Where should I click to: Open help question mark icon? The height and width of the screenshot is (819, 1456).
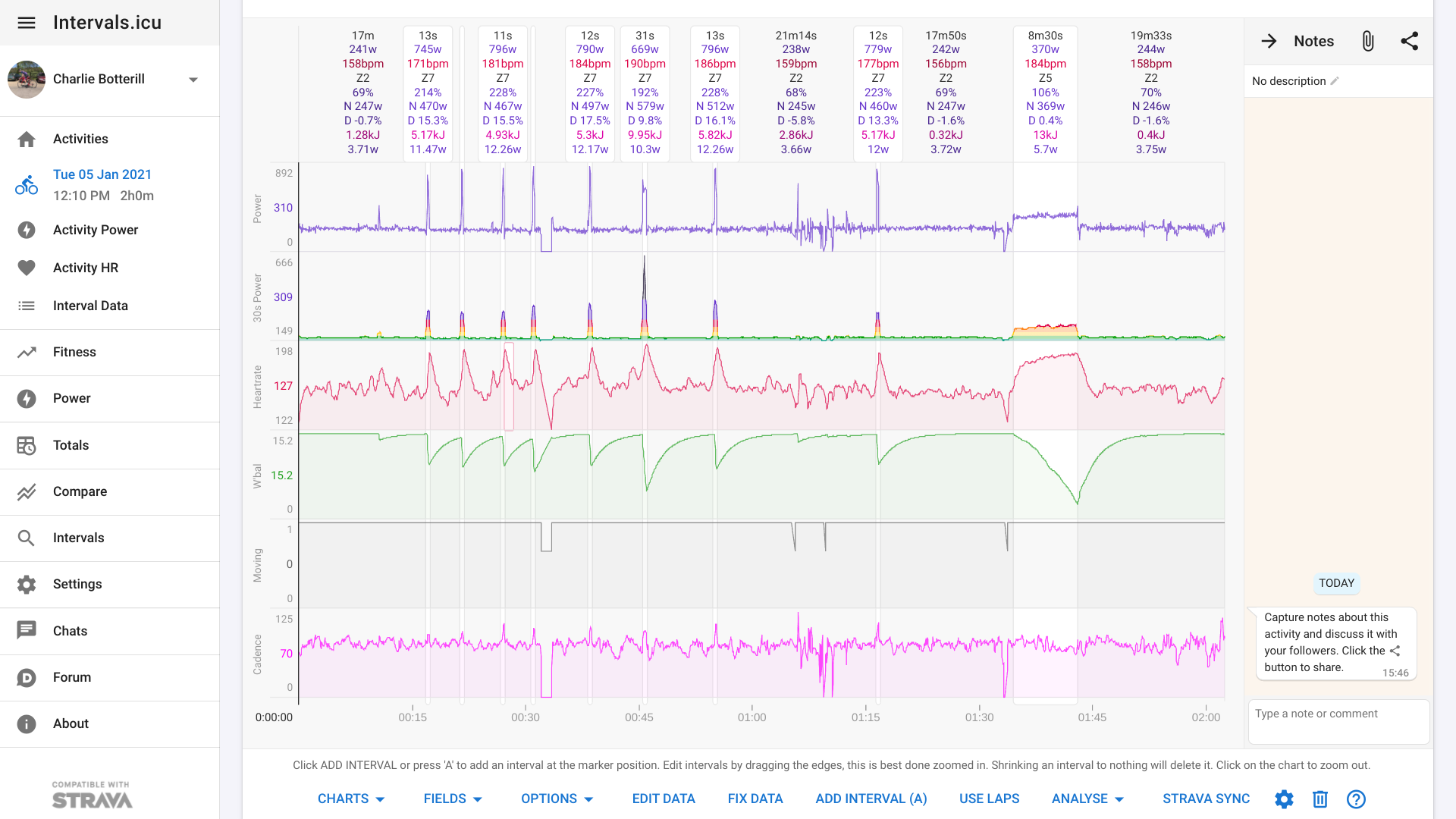pos(1356,799)
